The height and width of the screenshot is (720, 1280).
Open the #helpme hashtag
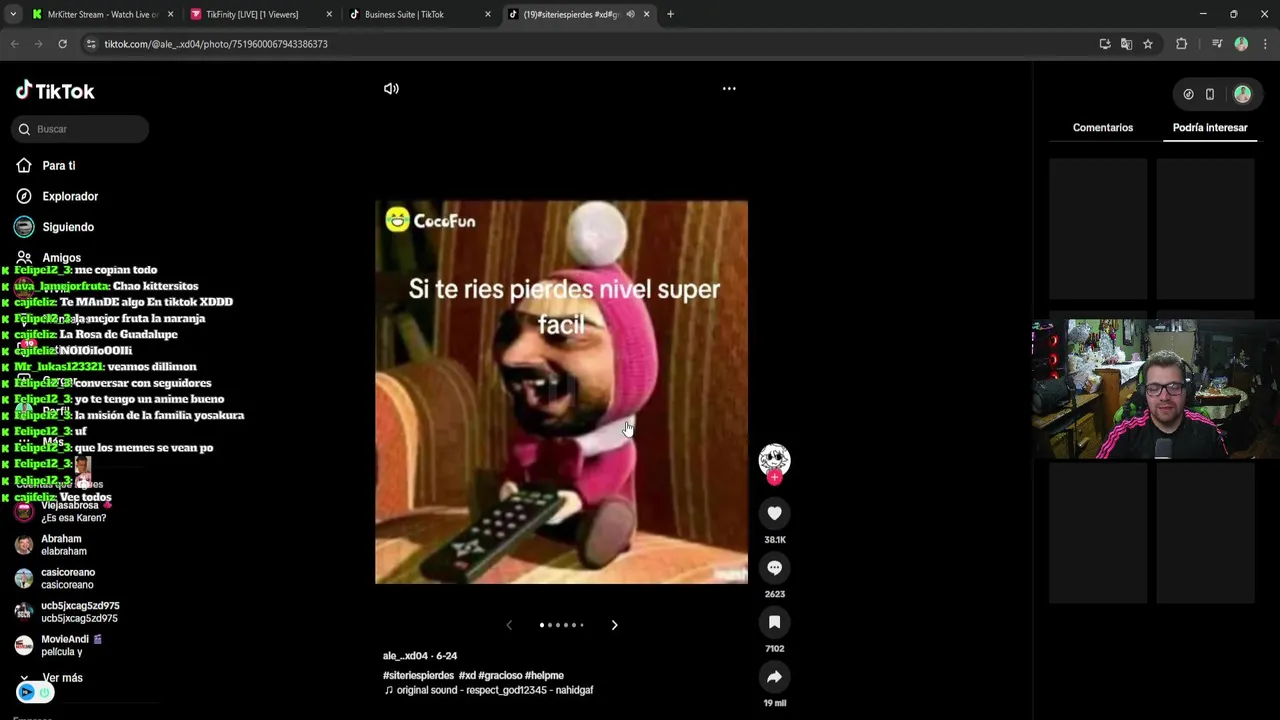point(544,676)
